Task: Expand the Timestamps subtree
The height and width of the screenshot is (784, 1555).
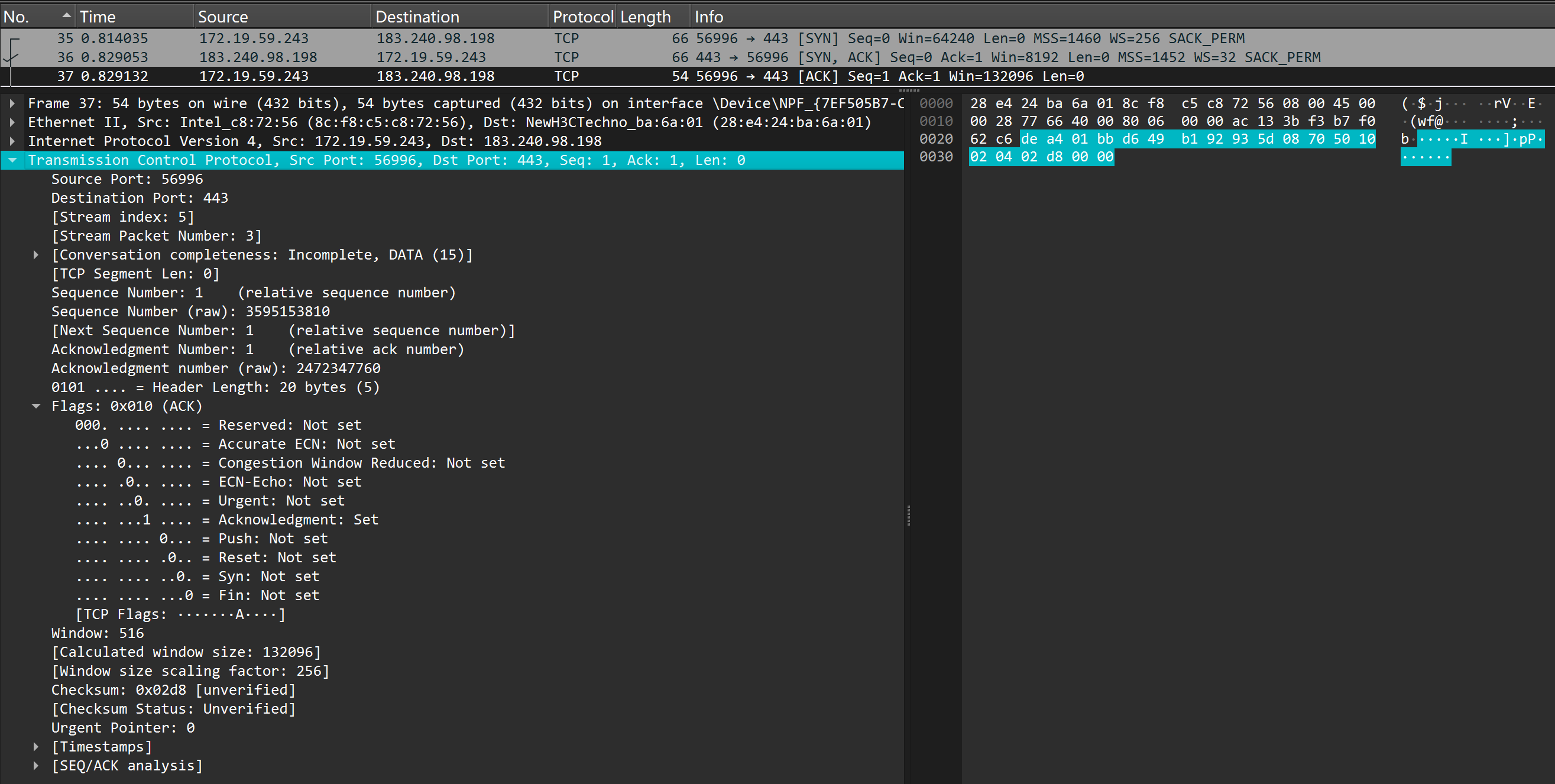Action: 36,747
